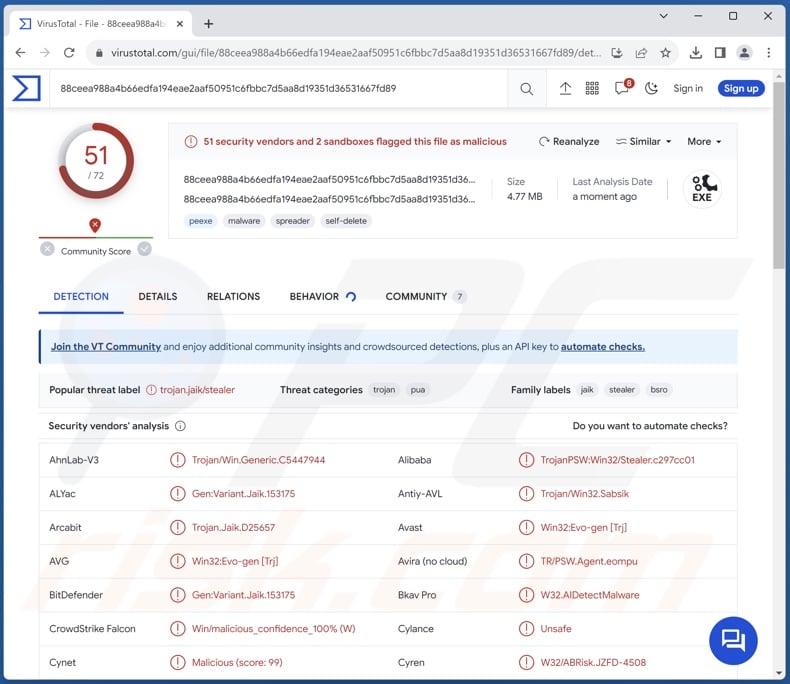
Task: Click the stealer family label chip
Action: [622, 390]
